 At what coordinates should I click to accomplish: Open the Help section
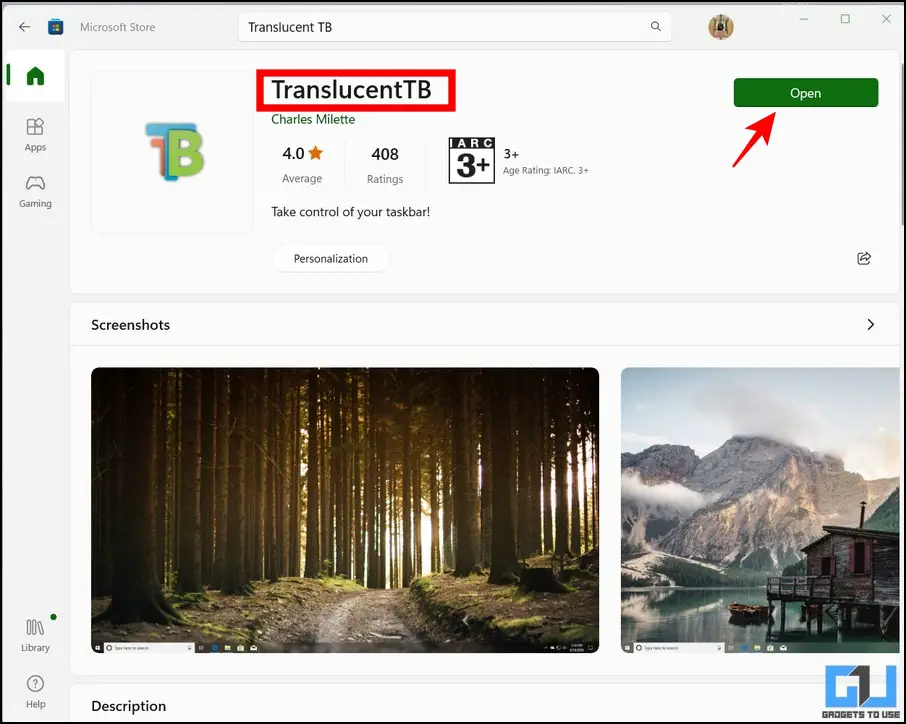[35, 692]
